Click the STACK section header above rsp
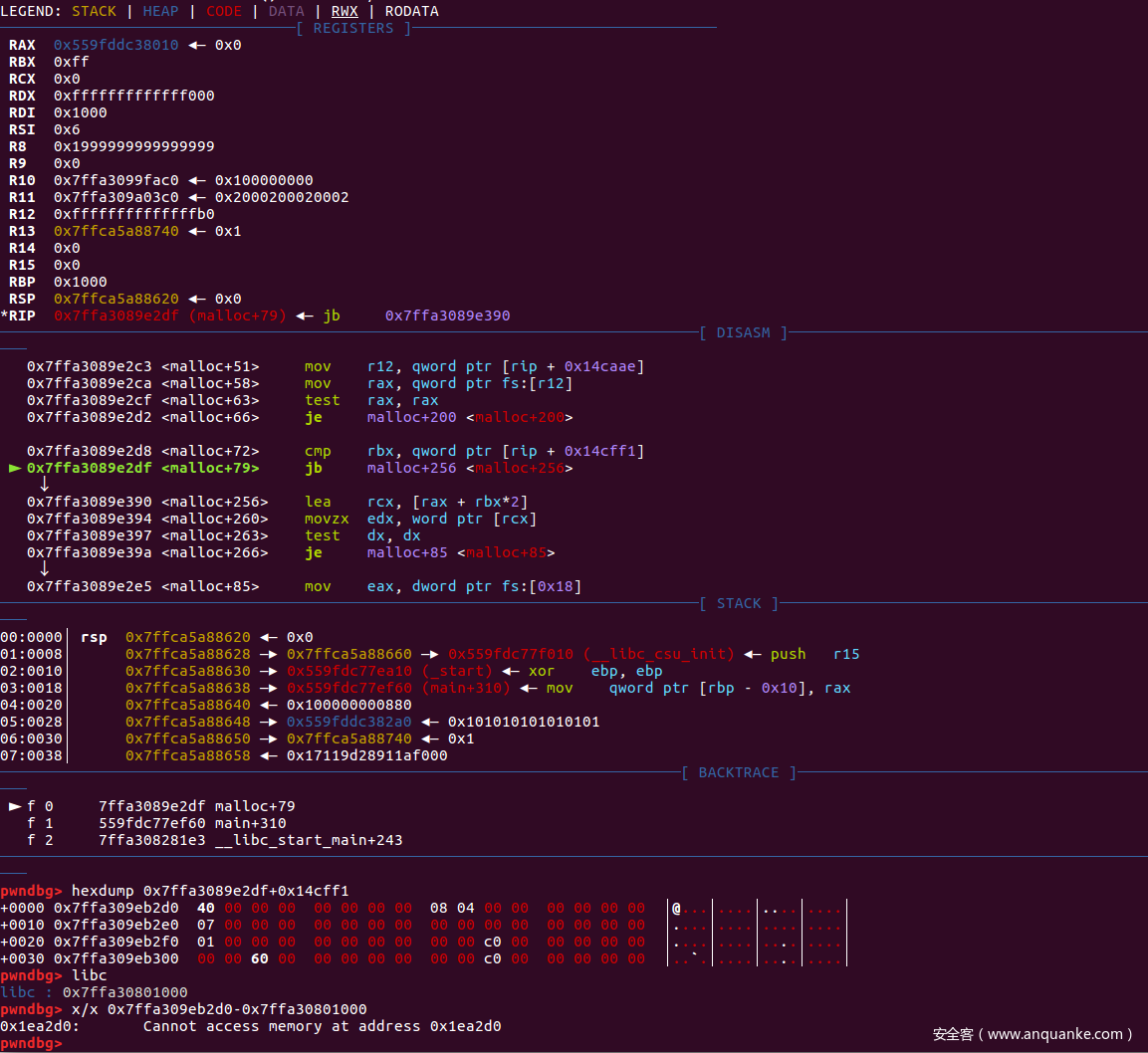The image size is (1148, 1053). (x=739, y=603)
